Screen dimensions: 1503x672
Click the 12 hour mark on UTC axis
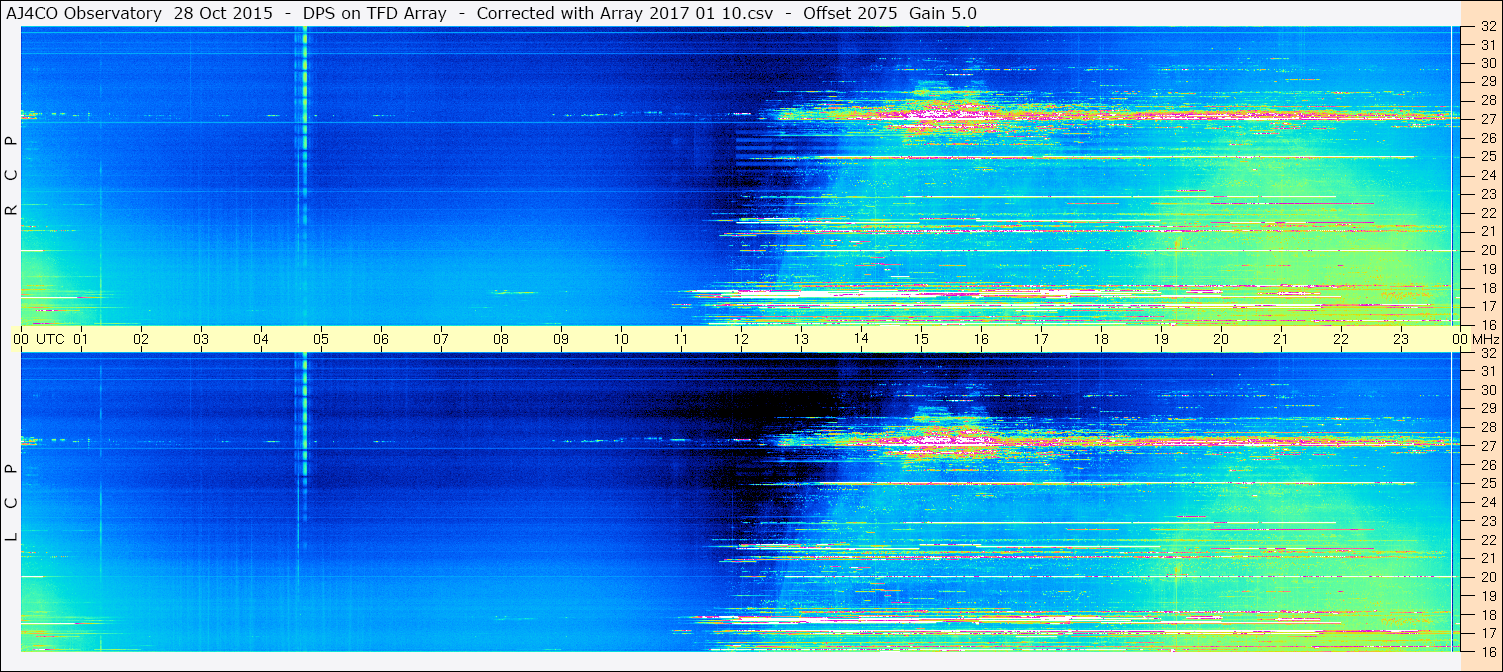741,339
